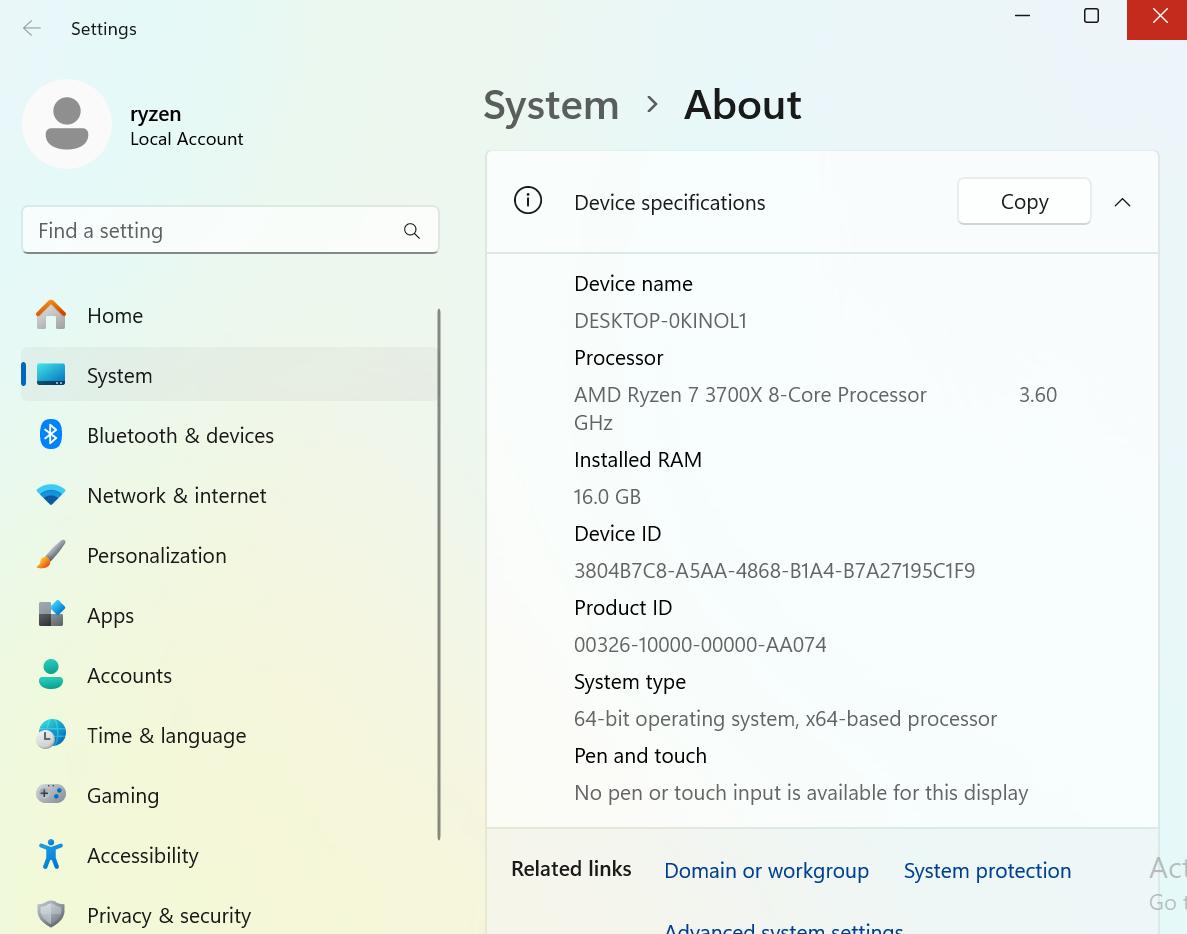Viewport: 1187px width, 934px height.
Task: Minimize the Settings window
Action: point(1023,16)
